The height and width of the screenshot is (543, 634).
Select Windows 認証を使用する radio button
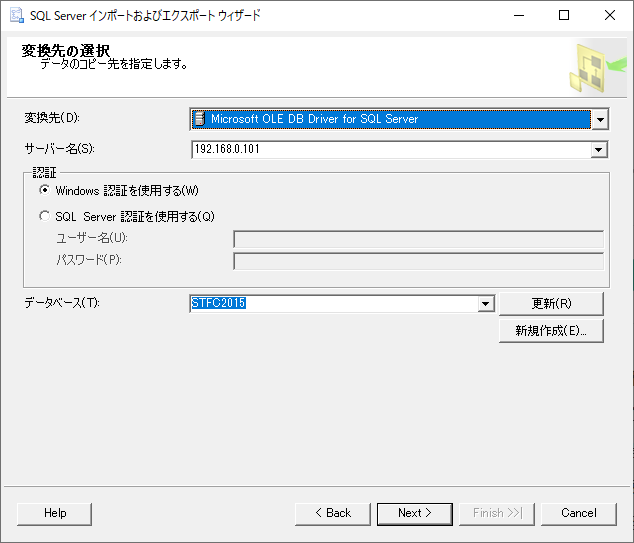tap(44, 190)
